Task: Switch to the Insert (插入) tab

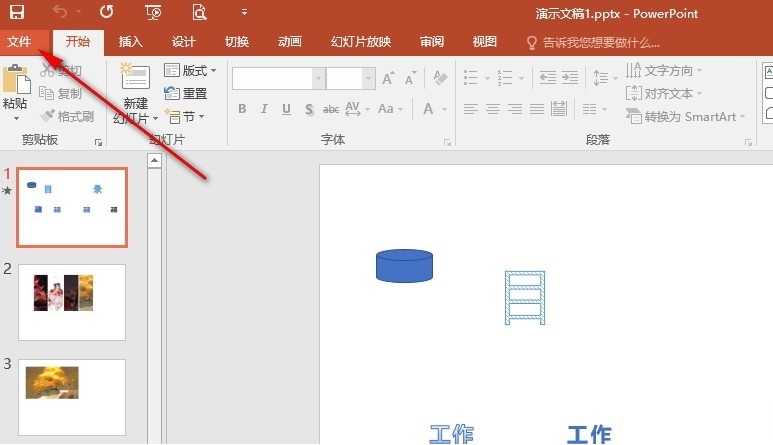Action: point(130,42)
